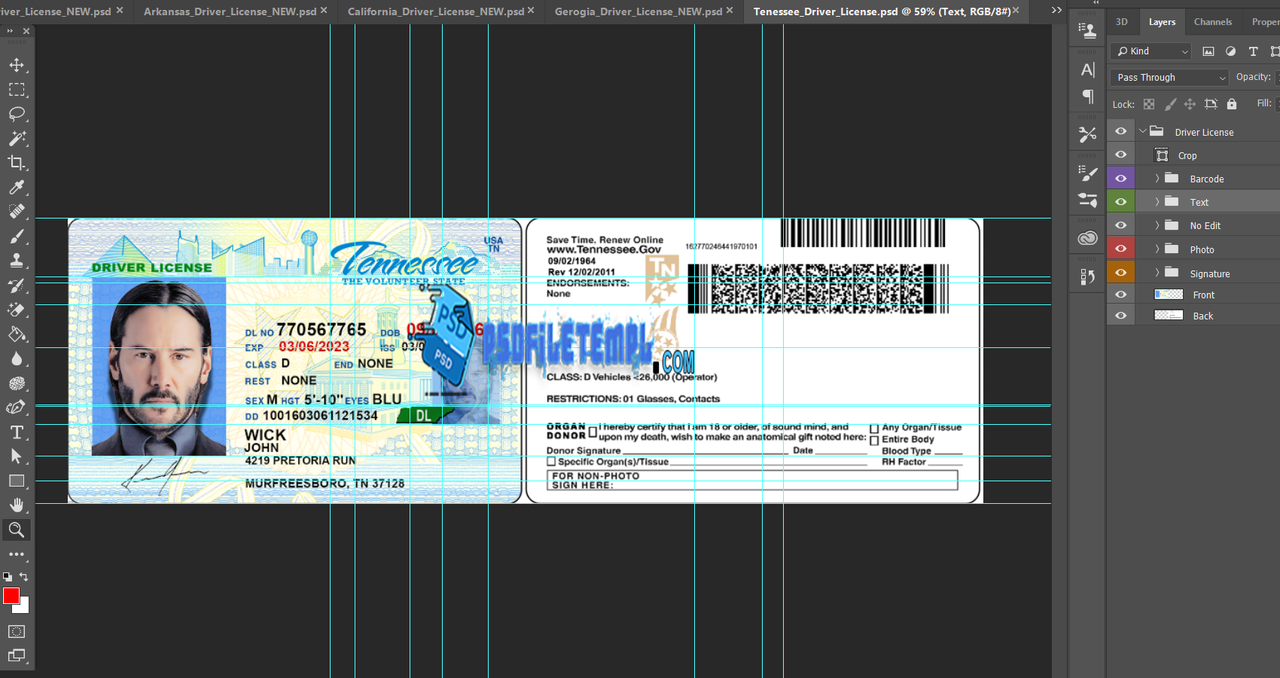Expand the Barcode group
This screenshot has width=1280, height=678.
1157,179
